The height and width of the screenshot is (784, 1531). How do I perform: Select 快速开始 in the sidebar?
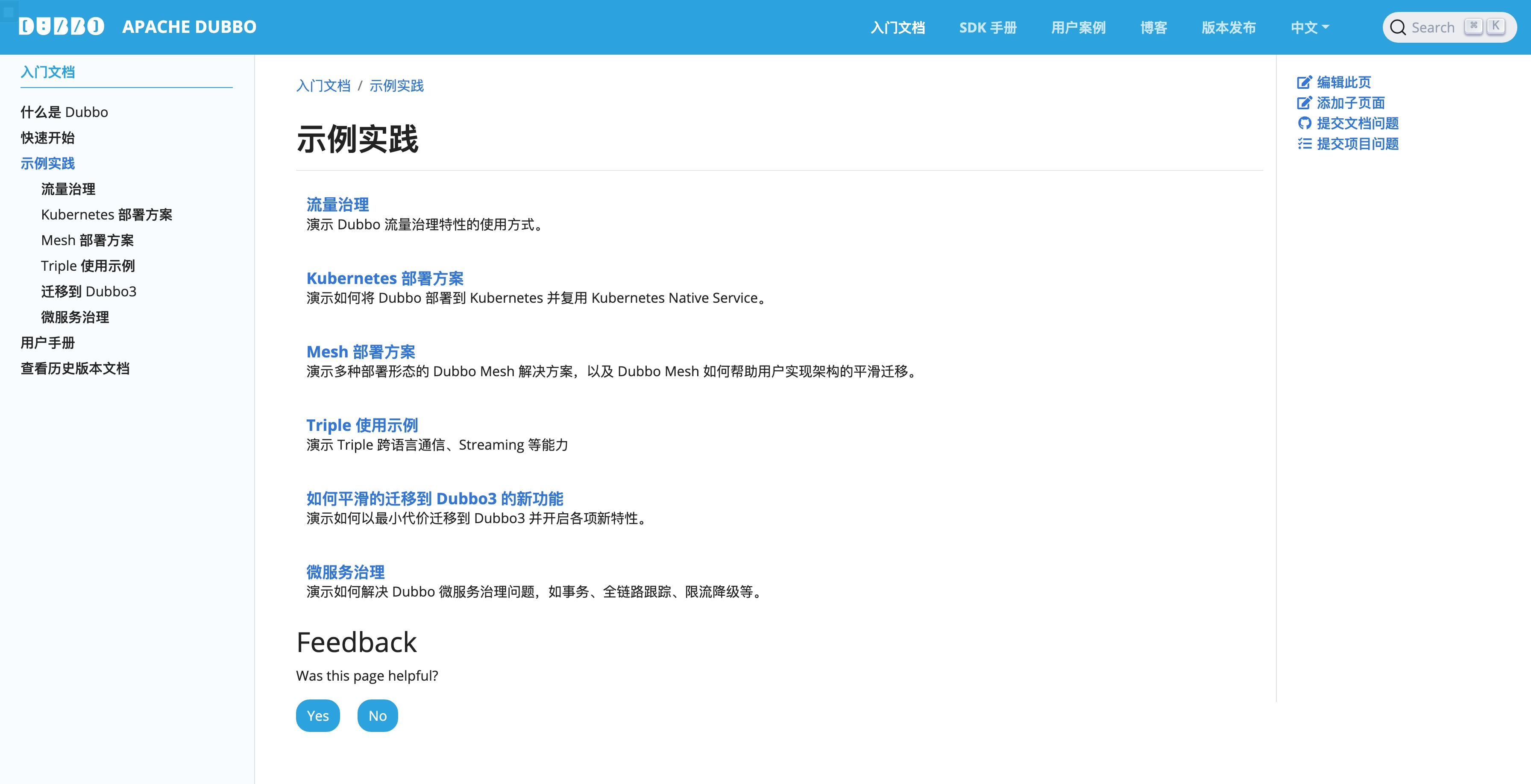(x=47, y=138)
